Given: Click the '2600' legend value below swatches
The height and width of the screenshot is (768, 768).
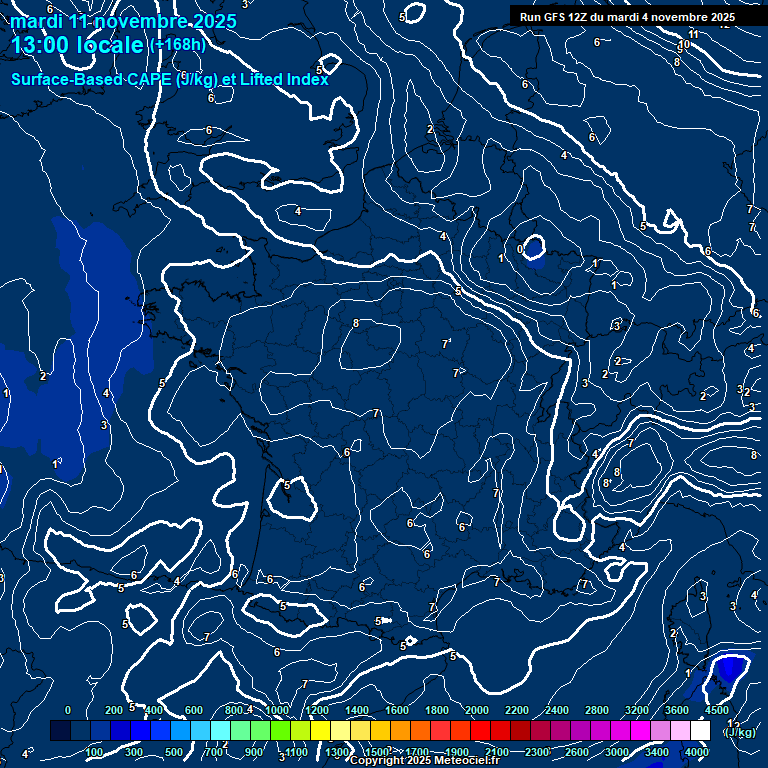Looking at the screenshot, I should (x=576, y=752).
